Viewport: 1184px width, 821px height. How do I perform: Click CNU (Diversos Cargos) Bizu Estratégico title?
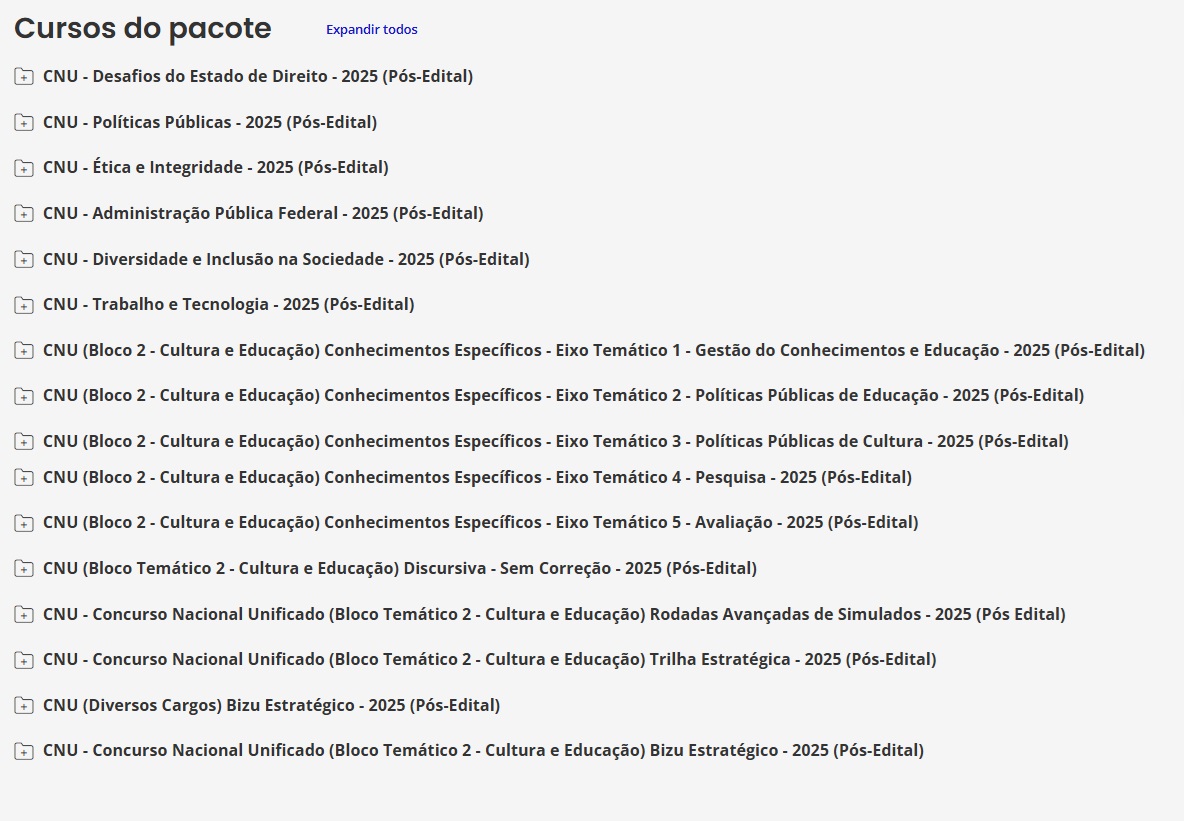click(271, 705)
